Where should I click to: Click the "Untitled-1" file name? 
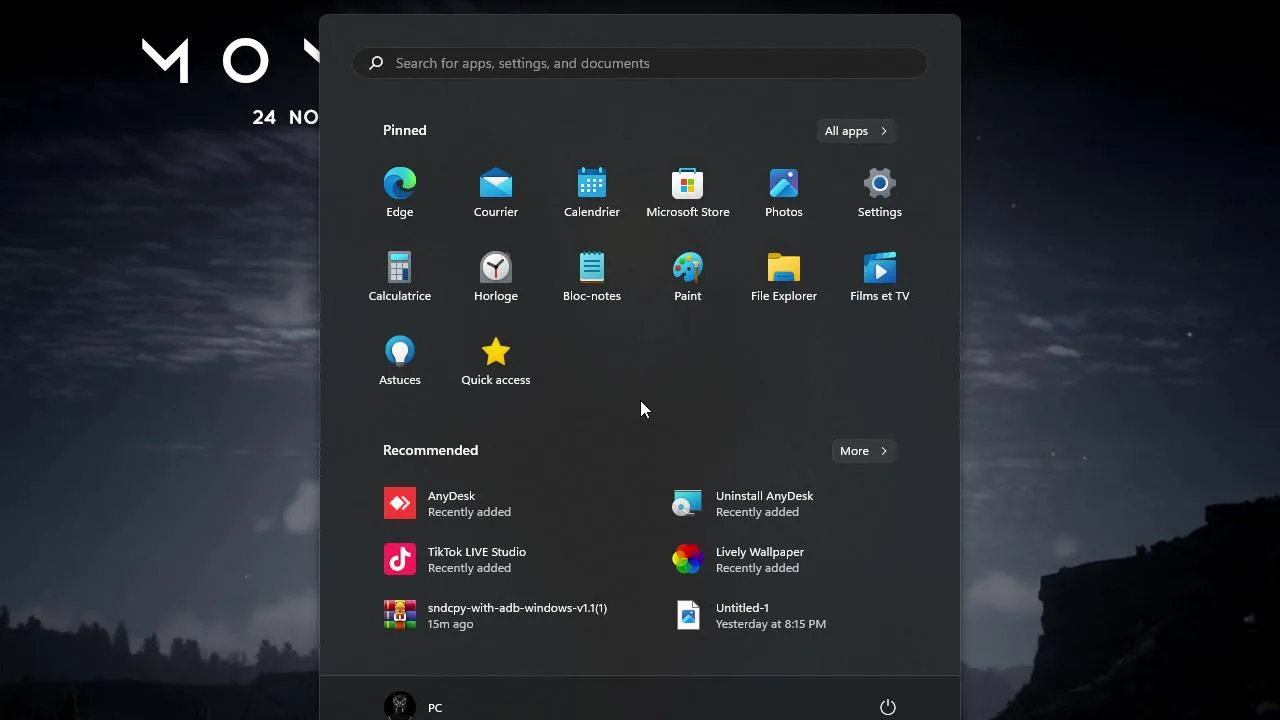(x=743, y=608)
